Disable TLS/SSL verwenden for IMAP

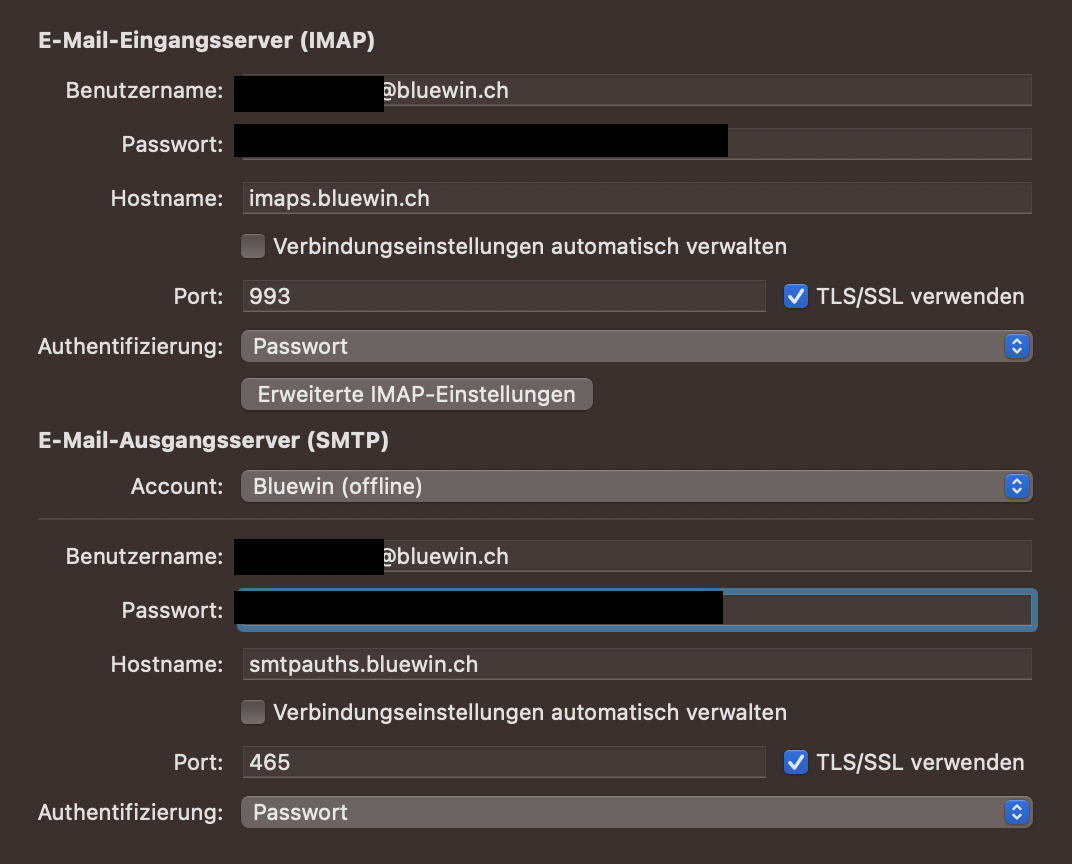(795, 296)
